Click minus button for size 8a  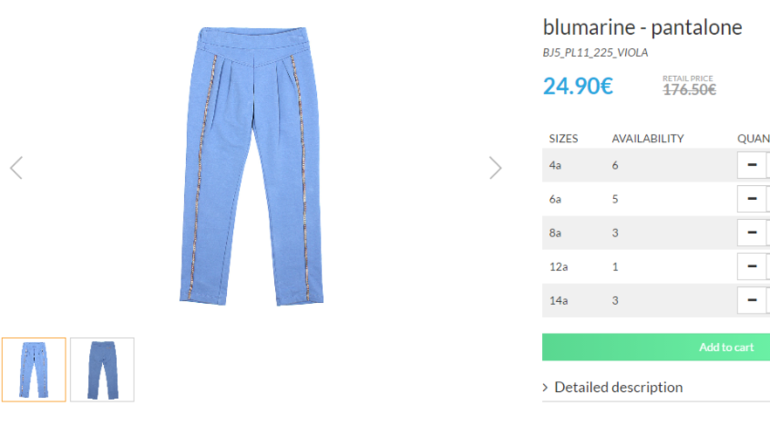pyautogui.click(x=752, y=232)
